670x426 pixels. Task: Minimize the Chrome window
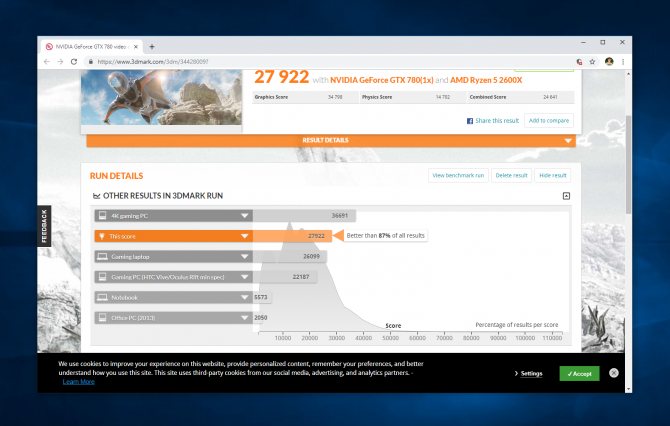pos(584,43)
